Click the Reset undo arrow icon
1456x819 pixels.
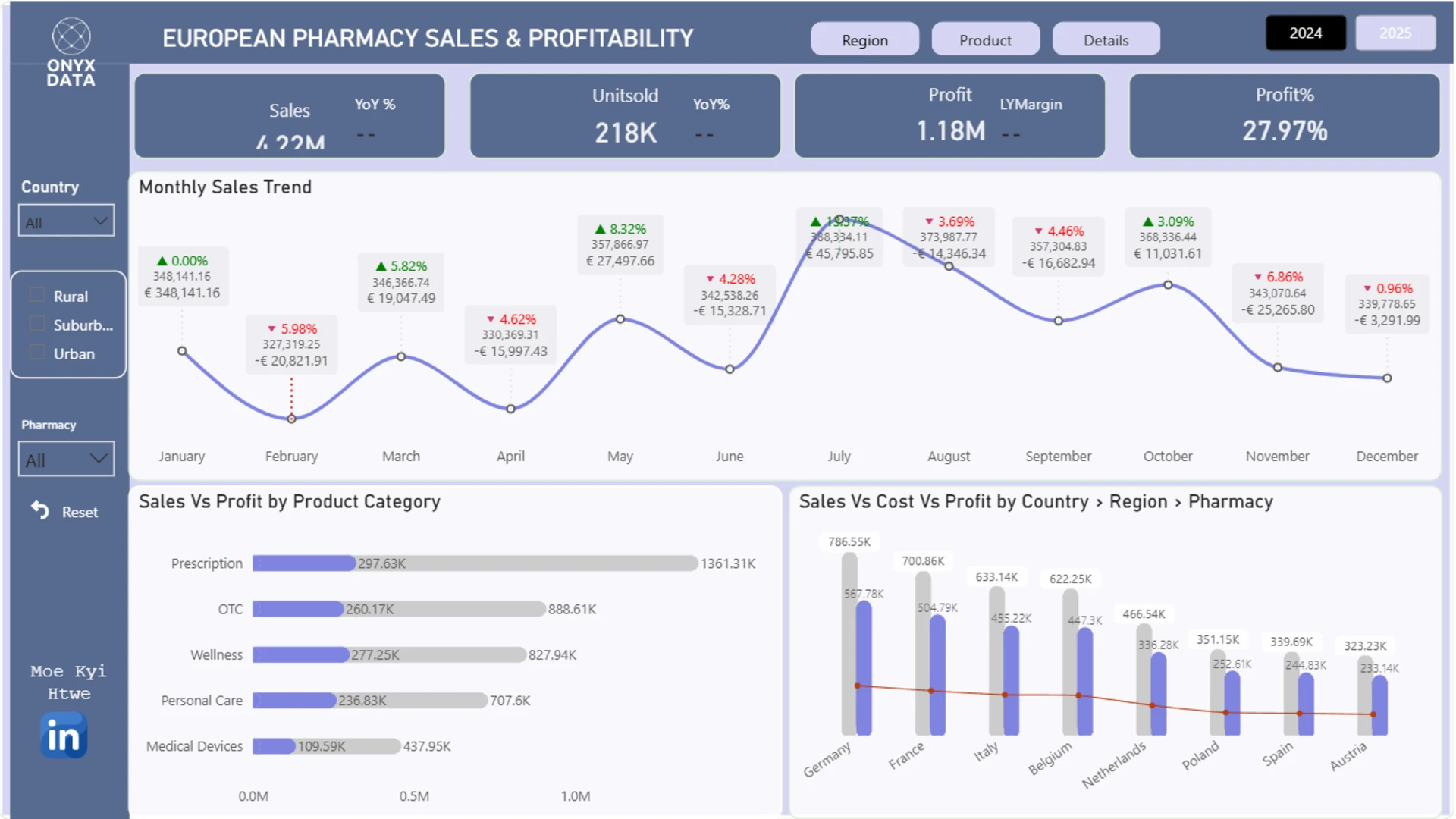coord(40,511)
